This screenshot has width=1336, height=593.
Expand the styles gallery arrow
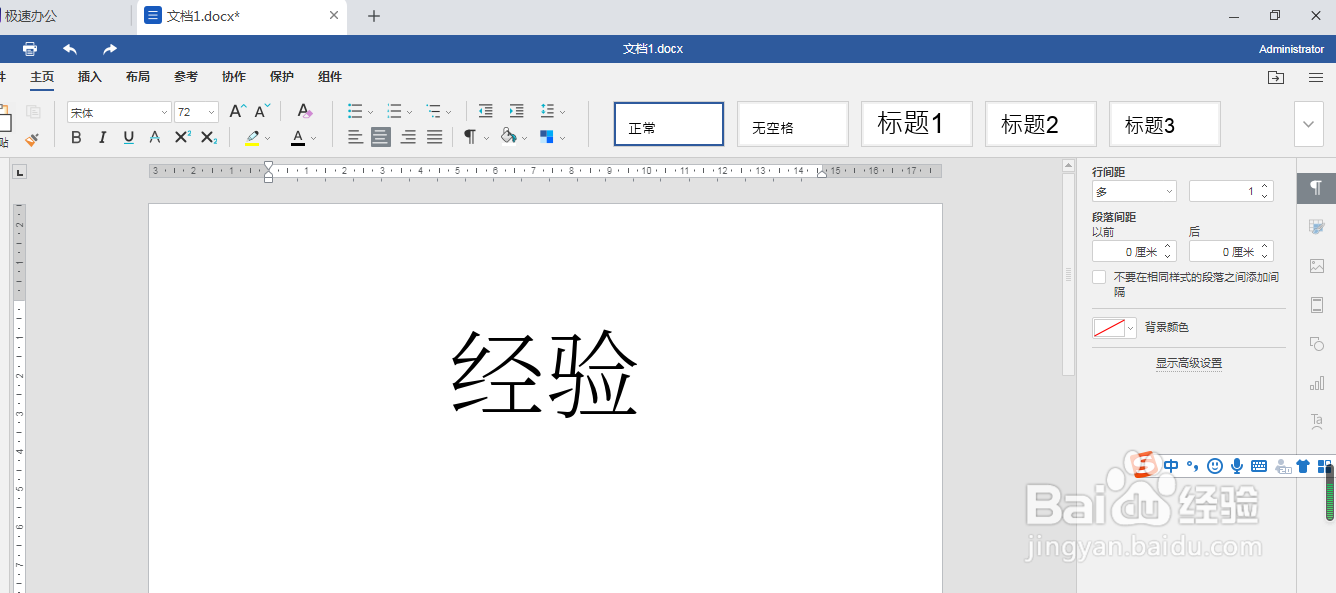click(1309, 125)
